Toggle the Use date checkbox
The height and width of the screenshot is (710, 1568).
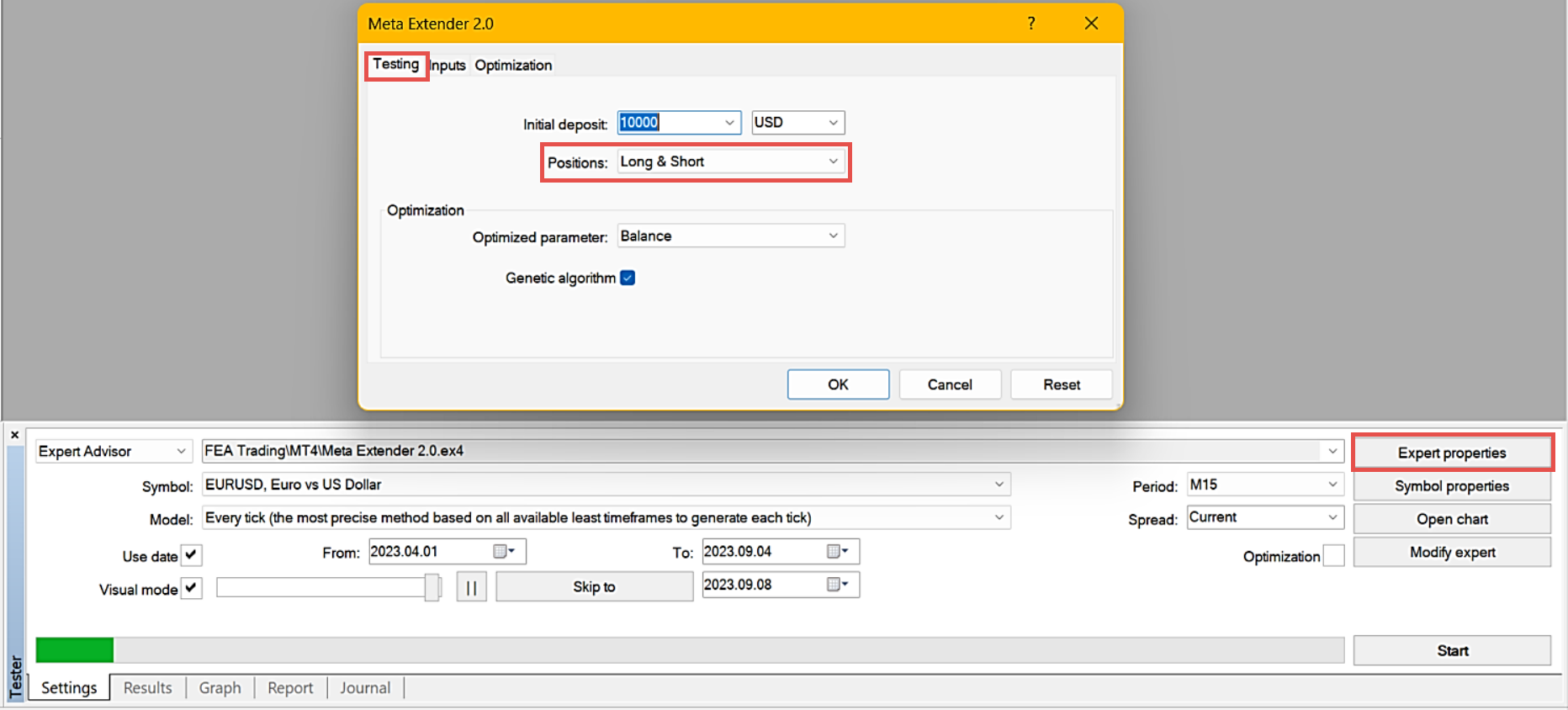192,555
